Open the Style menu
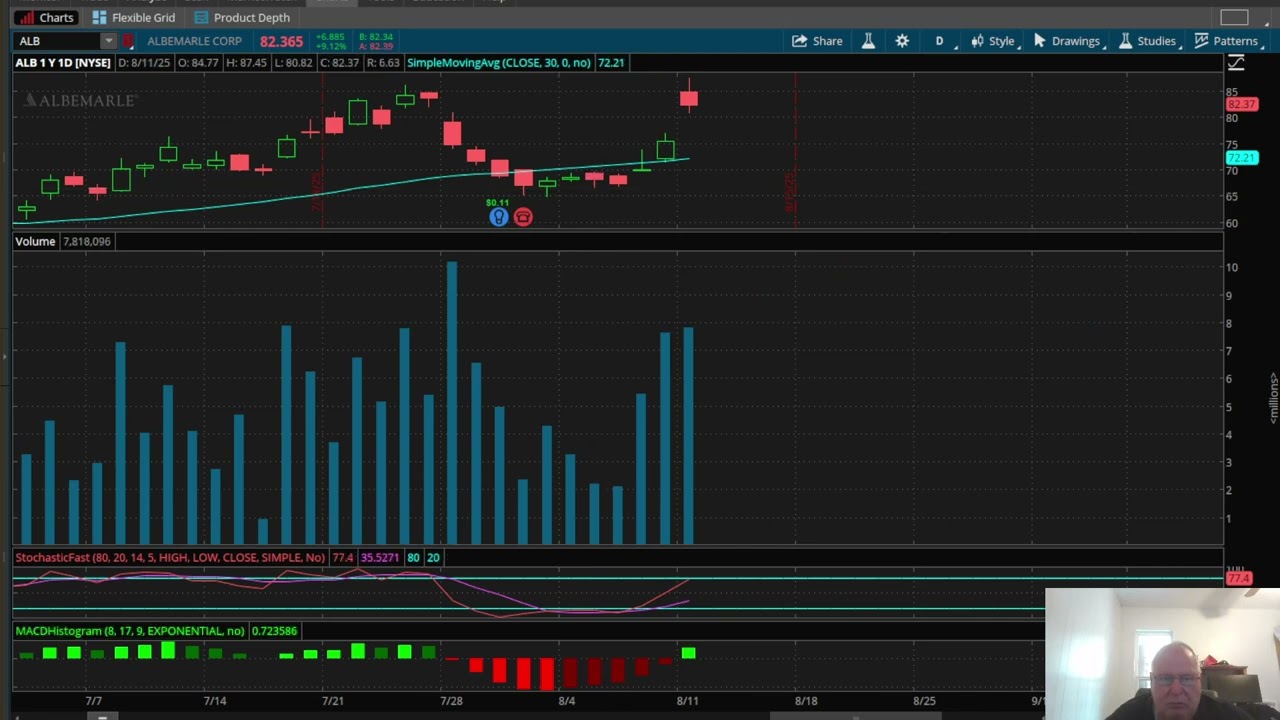Screen dimensions: 1280x720 pyautogui.click(x=994, y=41)
